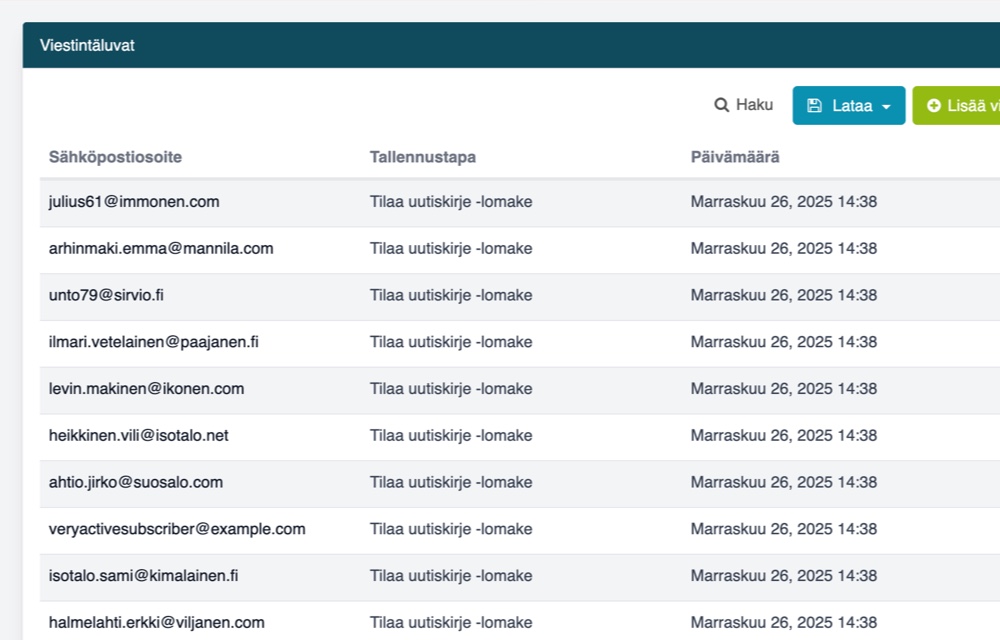The width and height of the screenshot is (1000, 640).
Task: Select the levin.makinen@ikonen.com email
Action: pos(146,389)
